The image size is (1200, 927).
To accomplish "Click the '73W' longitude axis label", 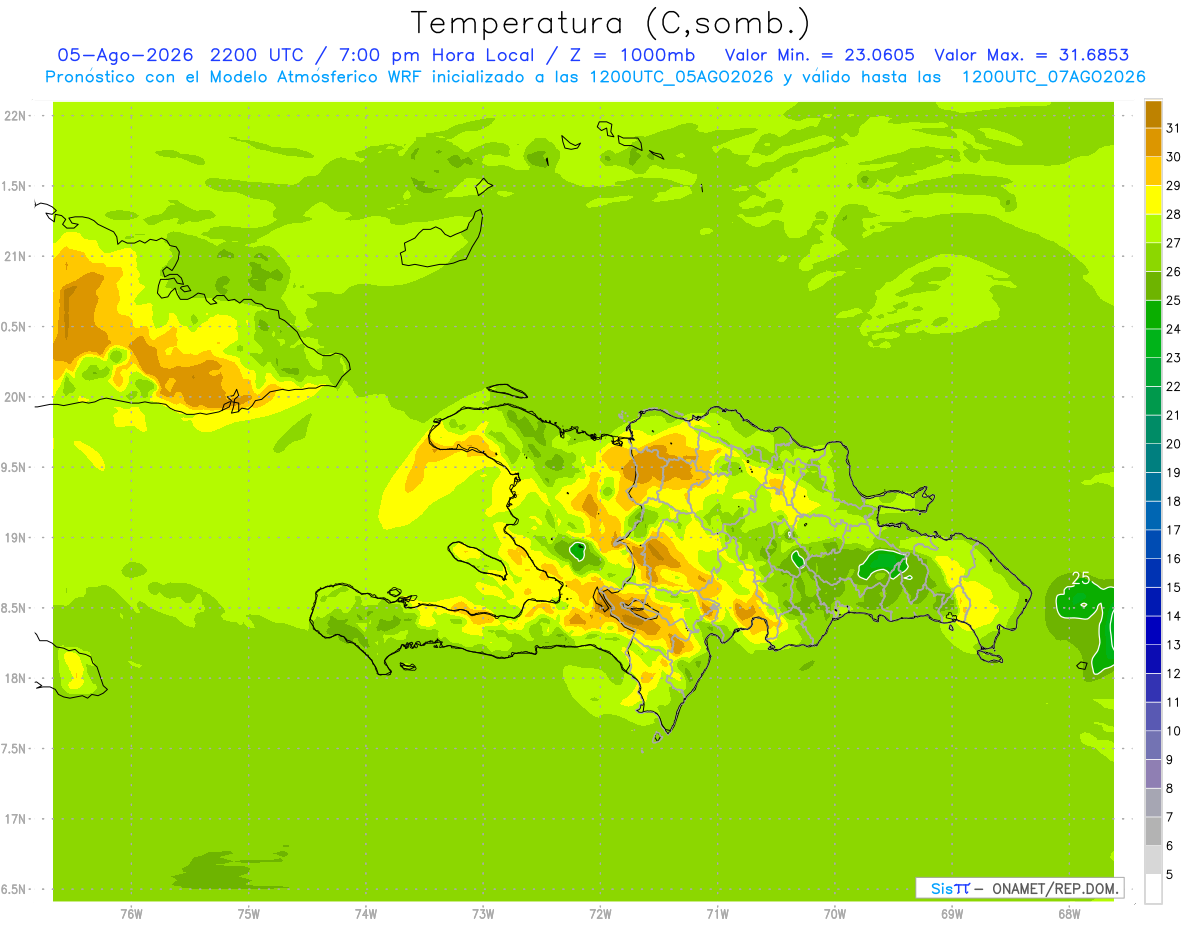I will [483, 914].
